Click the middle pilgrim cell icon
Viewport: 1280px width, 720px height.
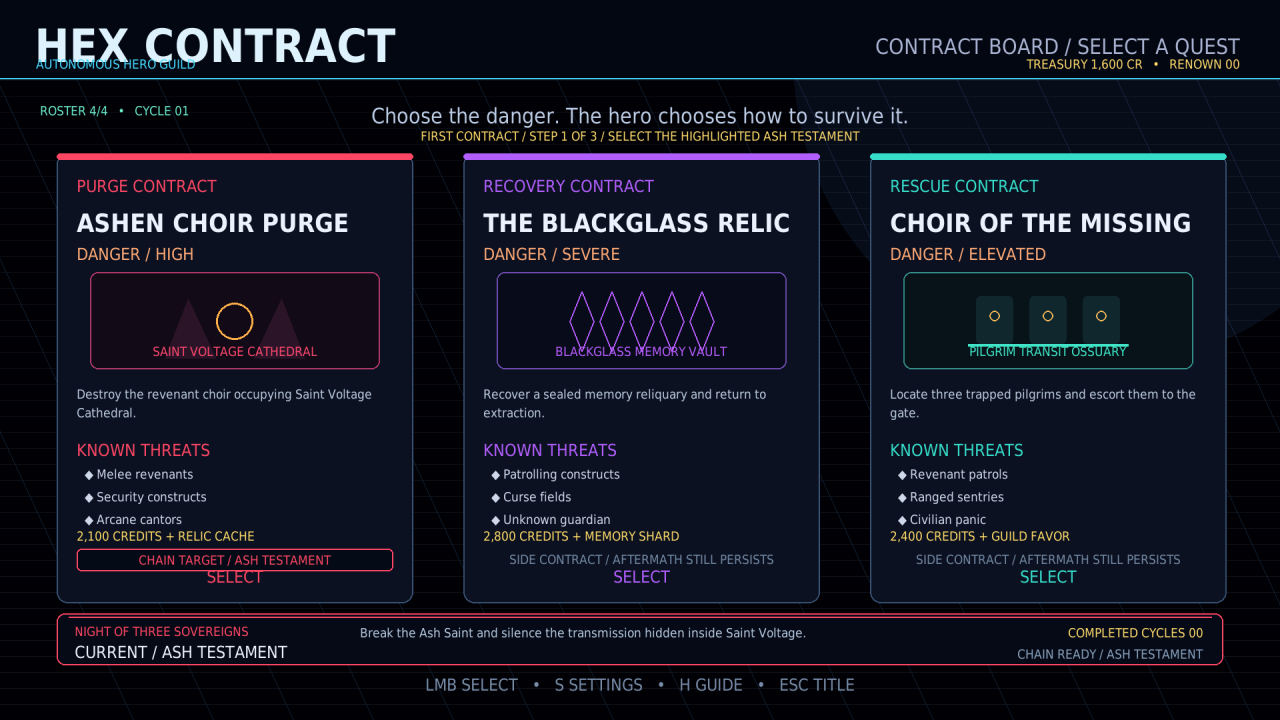(x=1048, y=320)
